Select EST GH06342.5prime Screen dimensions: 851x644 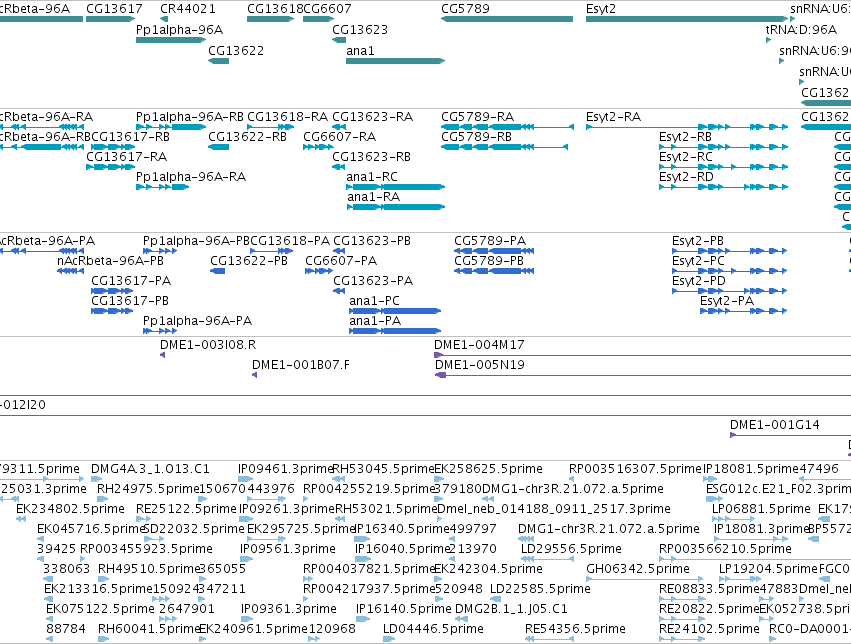point(644,579)
